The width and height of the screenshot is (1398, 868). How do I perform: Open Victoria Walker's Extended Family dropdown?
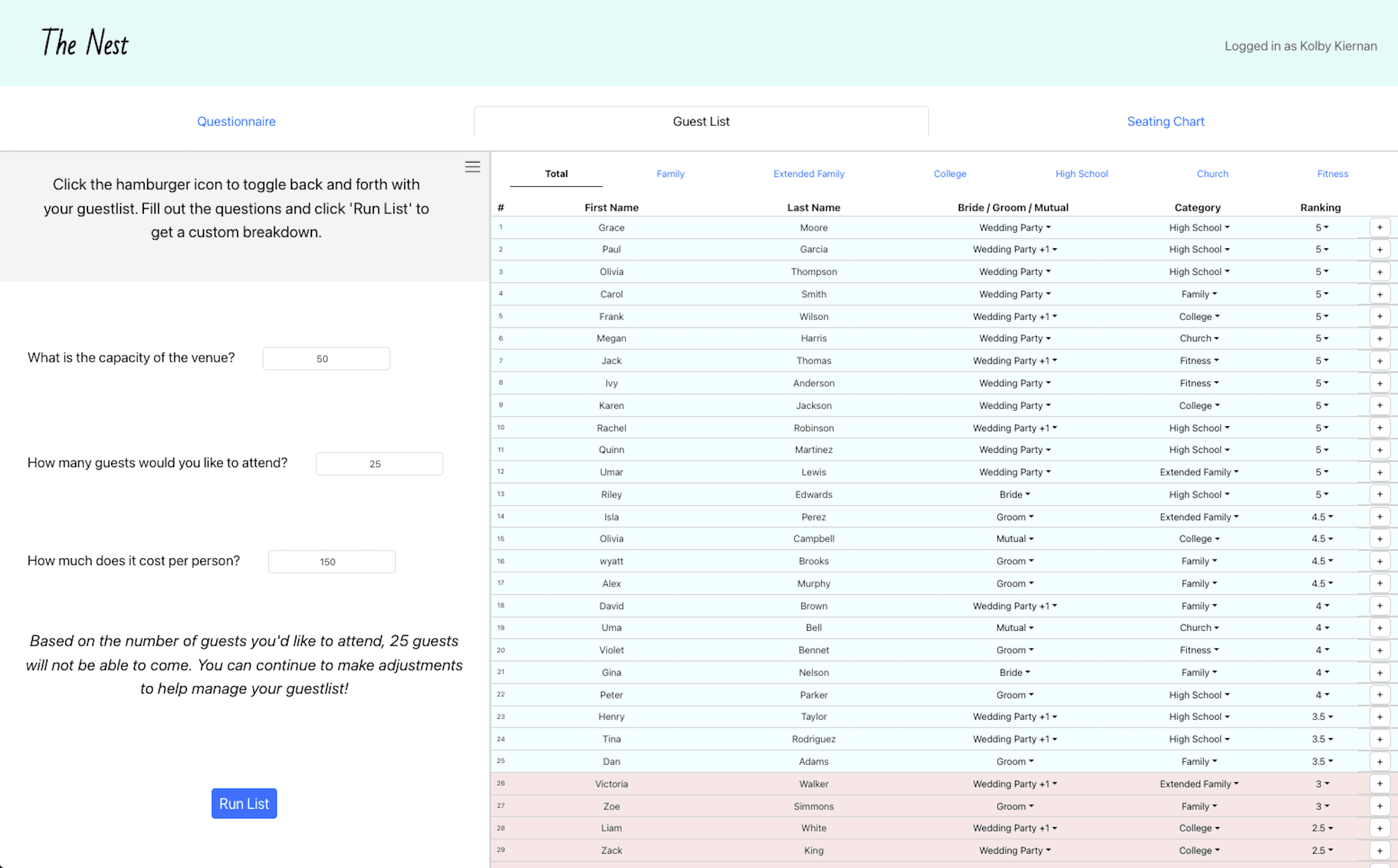(x=1199, y=783)
